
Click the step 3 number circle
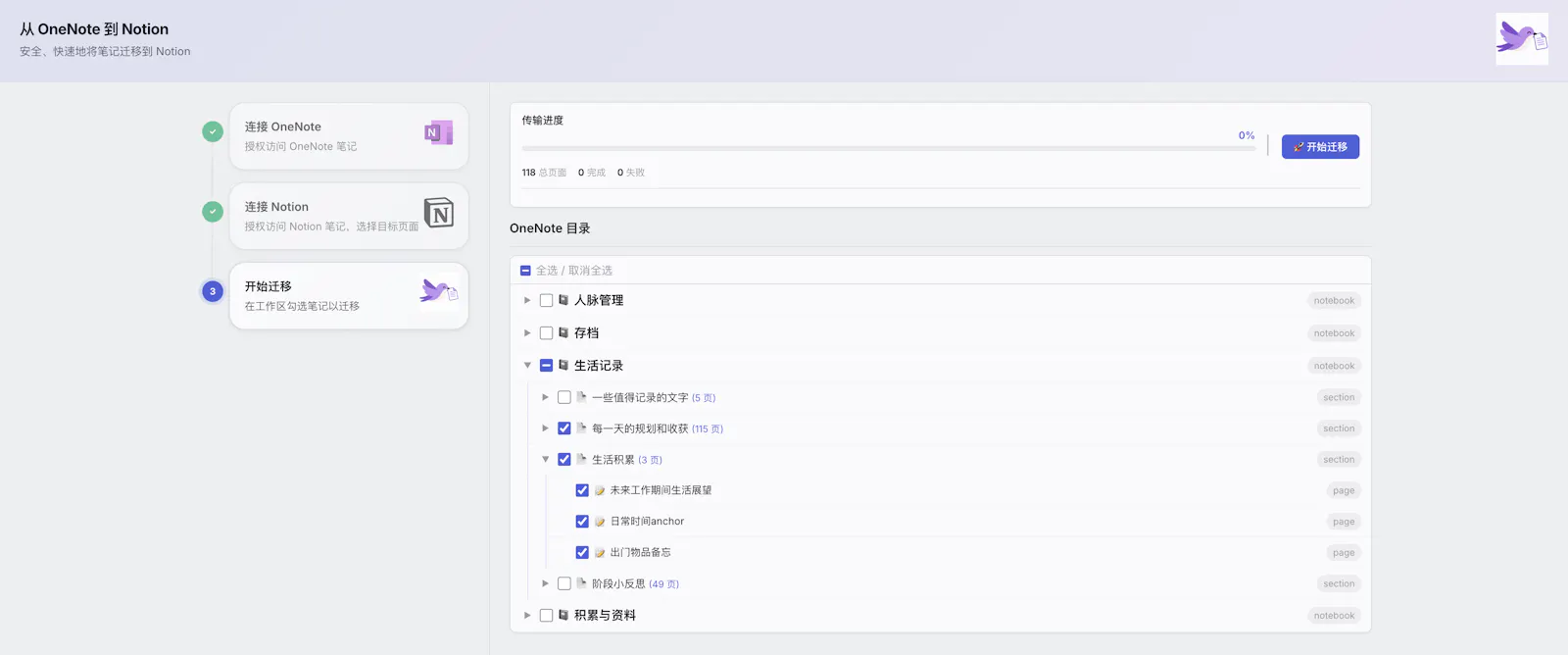click(213, 291)
